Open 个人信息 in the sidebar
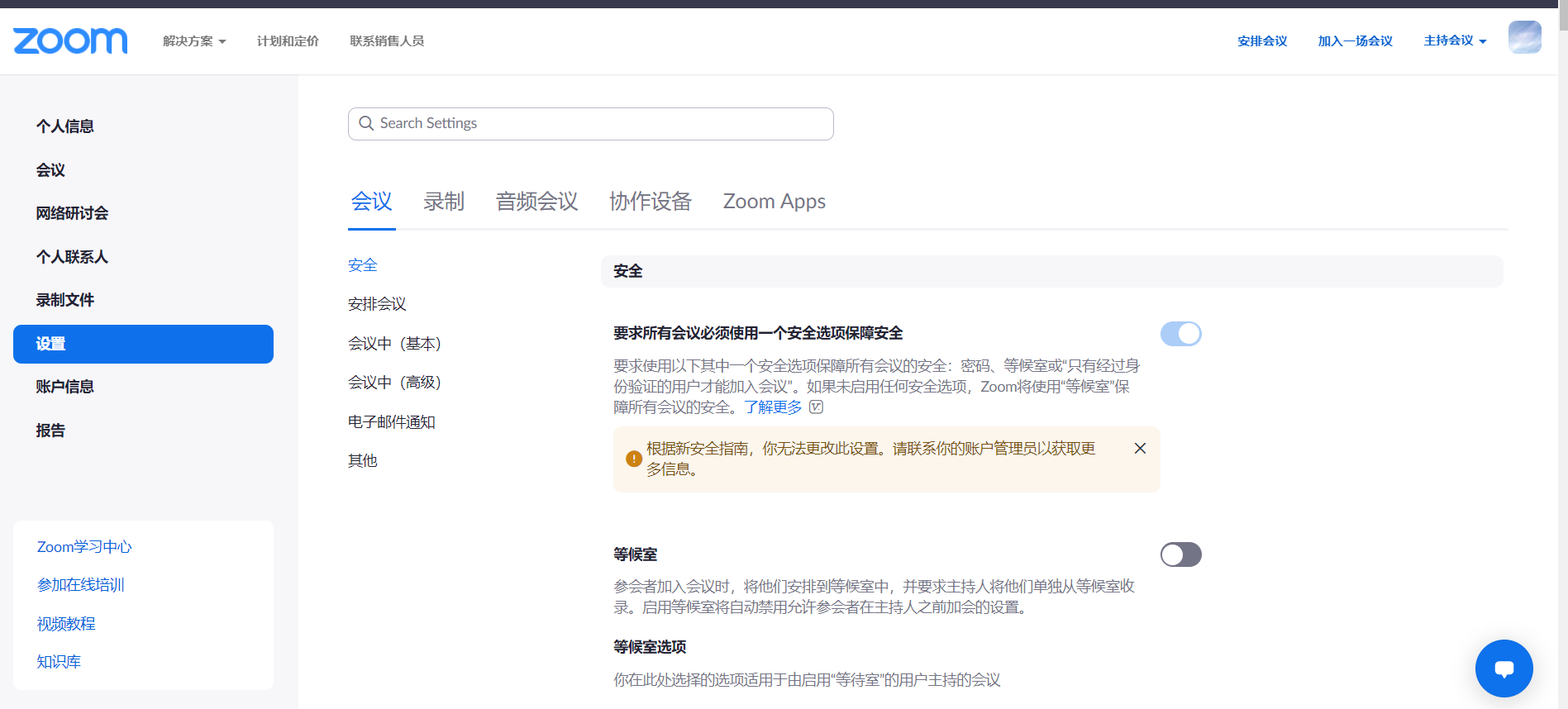 [x=64, y=126]
